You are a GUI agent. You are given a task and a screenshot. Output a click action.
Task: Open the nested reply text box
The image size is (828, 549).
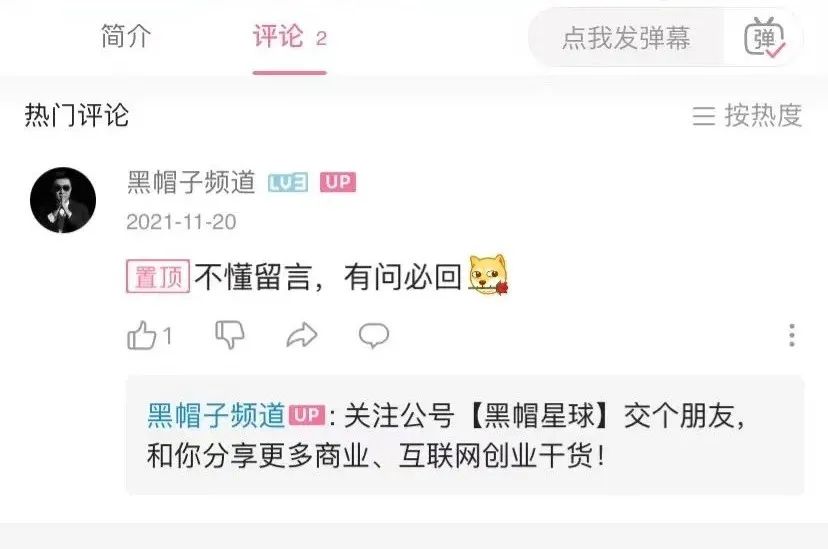coord(465,435)
